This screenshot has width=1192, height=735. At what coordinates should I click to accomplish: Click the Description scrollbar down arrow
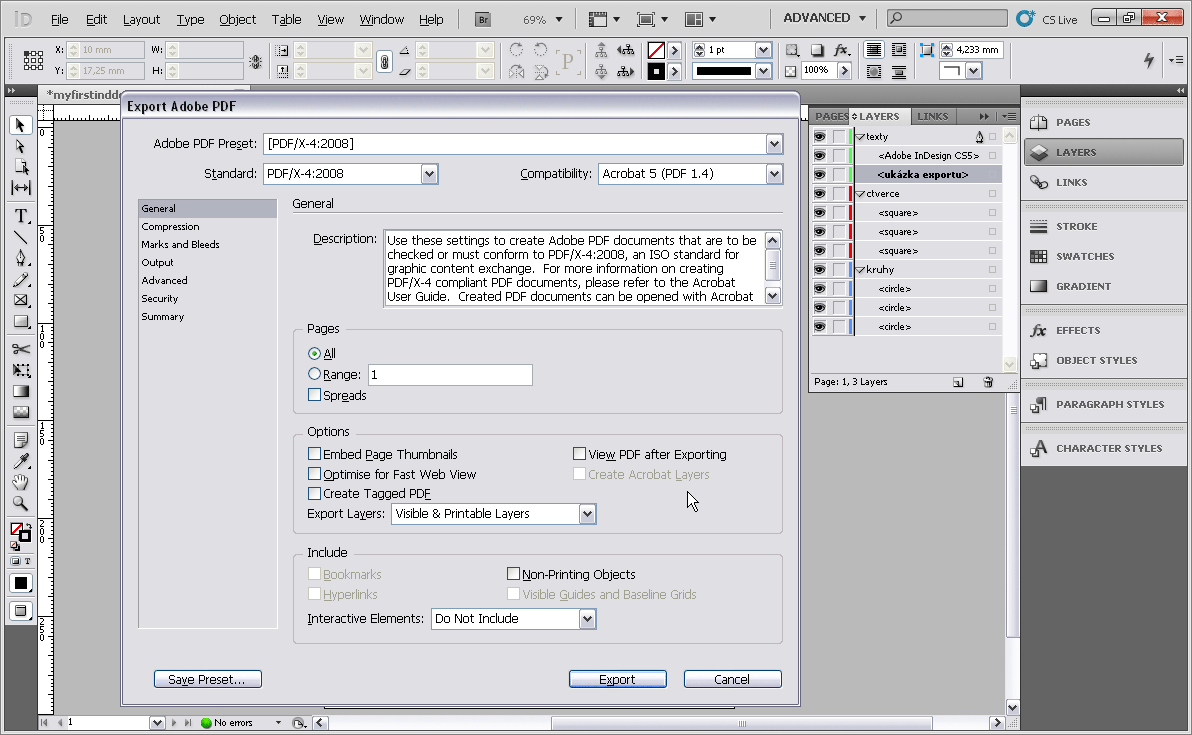pyautogui.click(x=772, y=296)
